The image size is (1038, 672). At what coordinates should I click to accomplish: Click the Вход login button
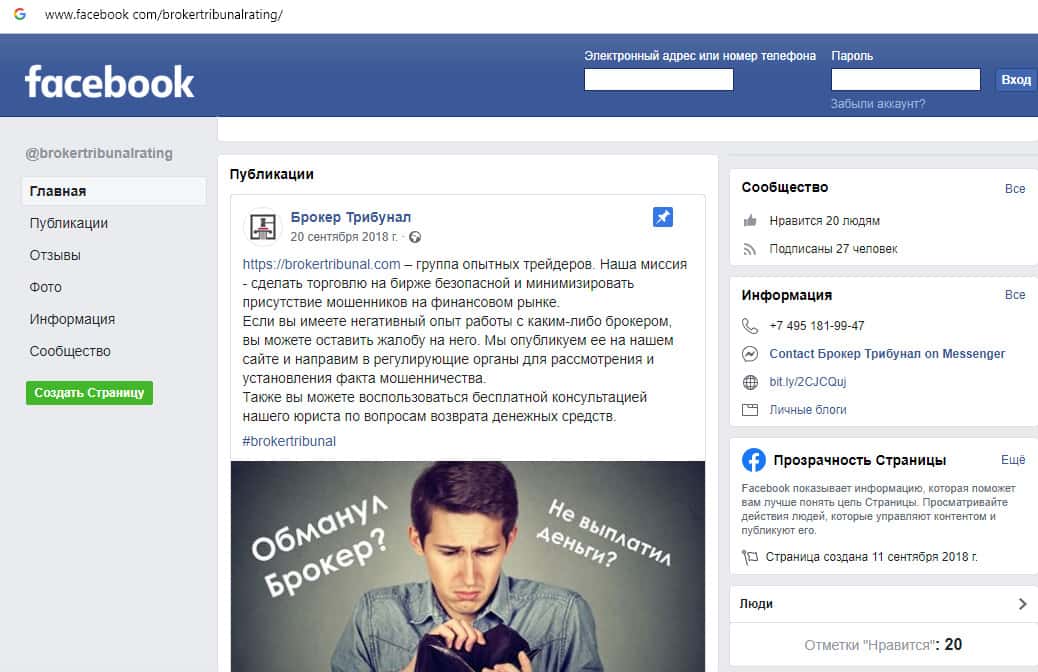pyautogui.click(x=1015, y=79)
